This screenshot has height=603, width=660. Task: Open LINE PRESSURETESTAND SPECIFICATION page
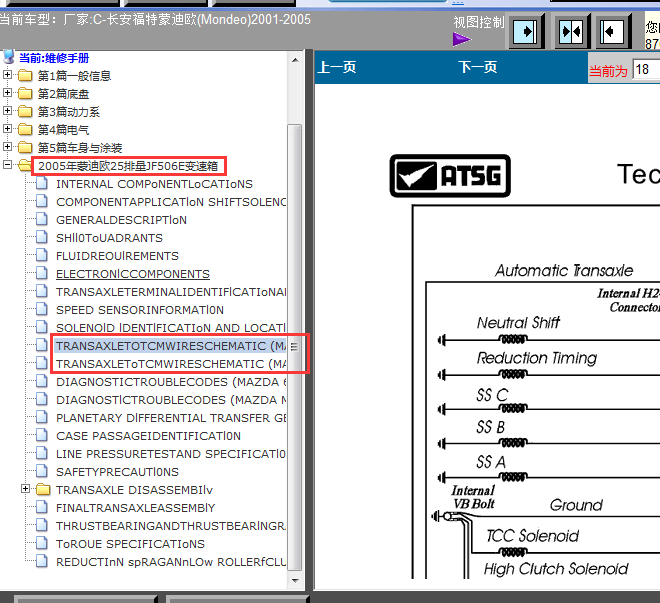(x=171, y=454)
